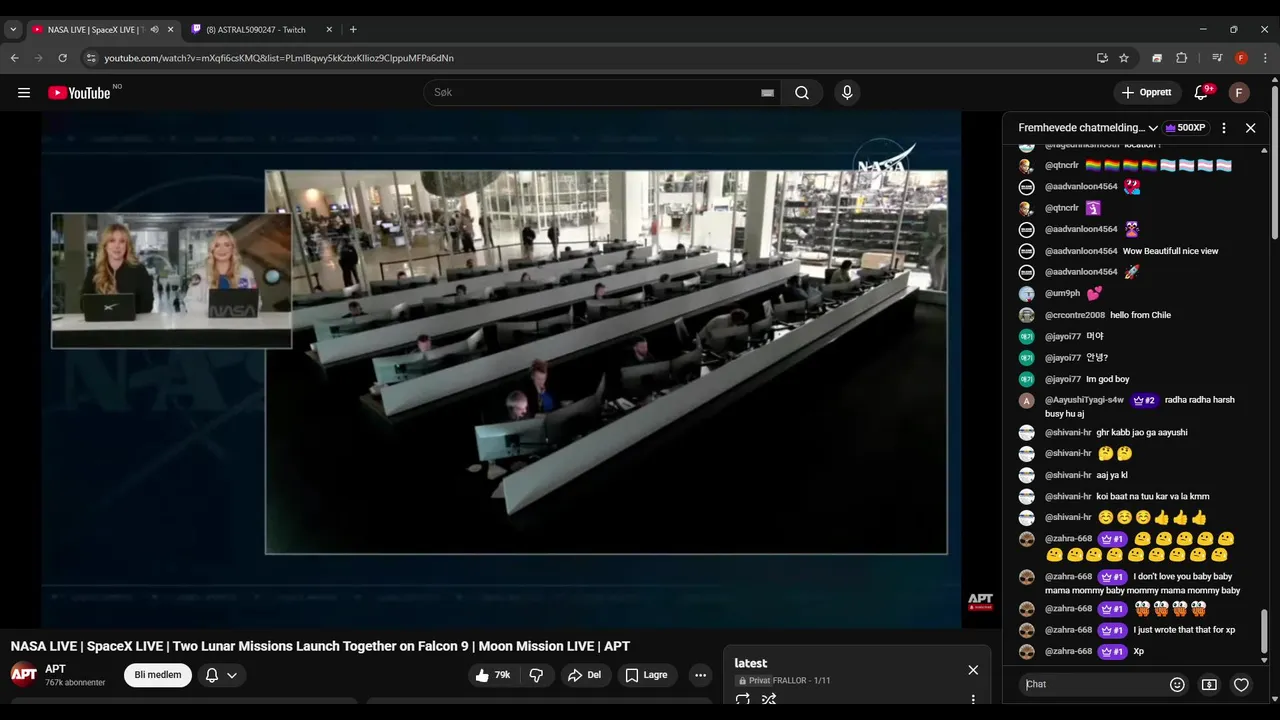This screenshot has height=720, width=1280.
Task: Open the Chrome extensions puzzle icon
Action: [1181, 58]
